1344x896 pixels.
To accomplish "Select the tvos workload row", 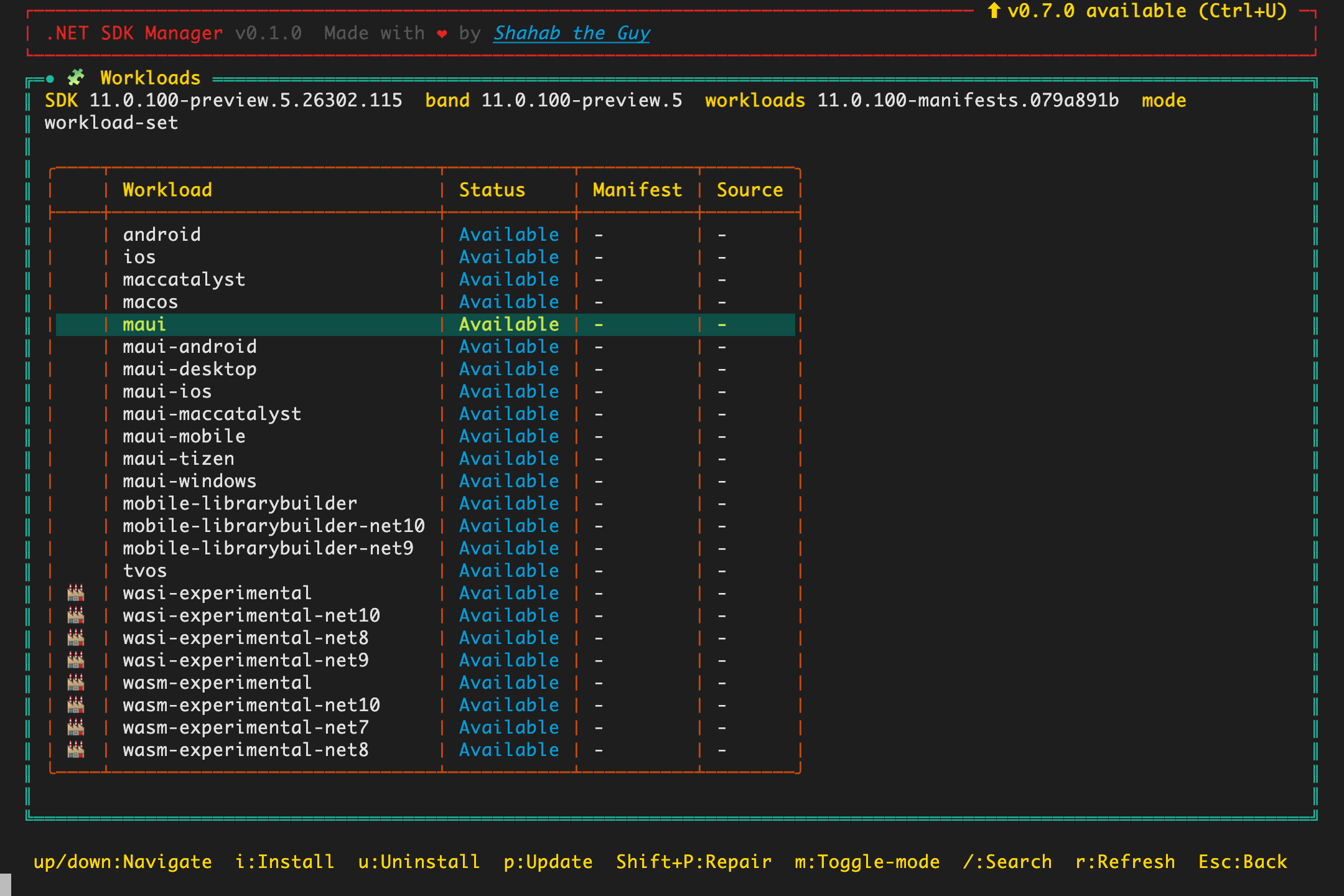I will (x=426, y=571).
